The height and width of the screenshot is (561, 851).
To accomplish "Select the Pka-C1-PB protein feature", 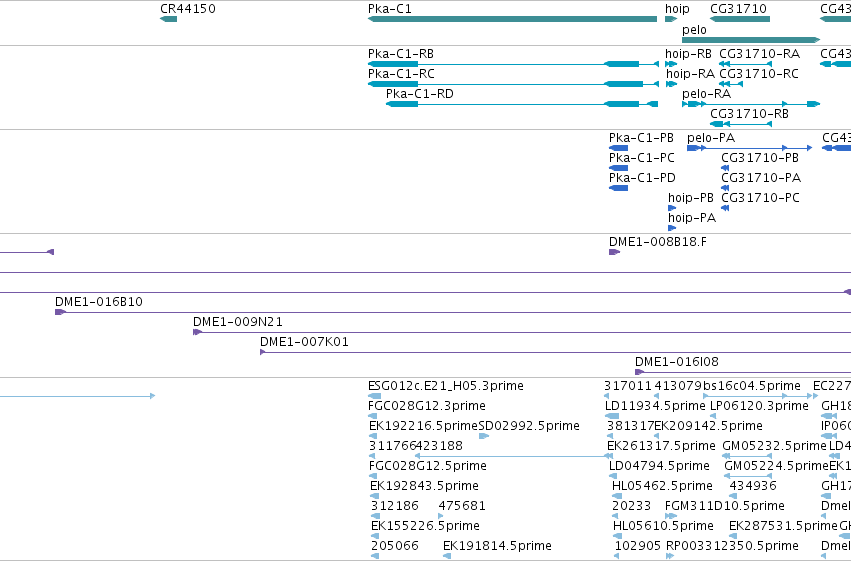I will pos(618,148).
